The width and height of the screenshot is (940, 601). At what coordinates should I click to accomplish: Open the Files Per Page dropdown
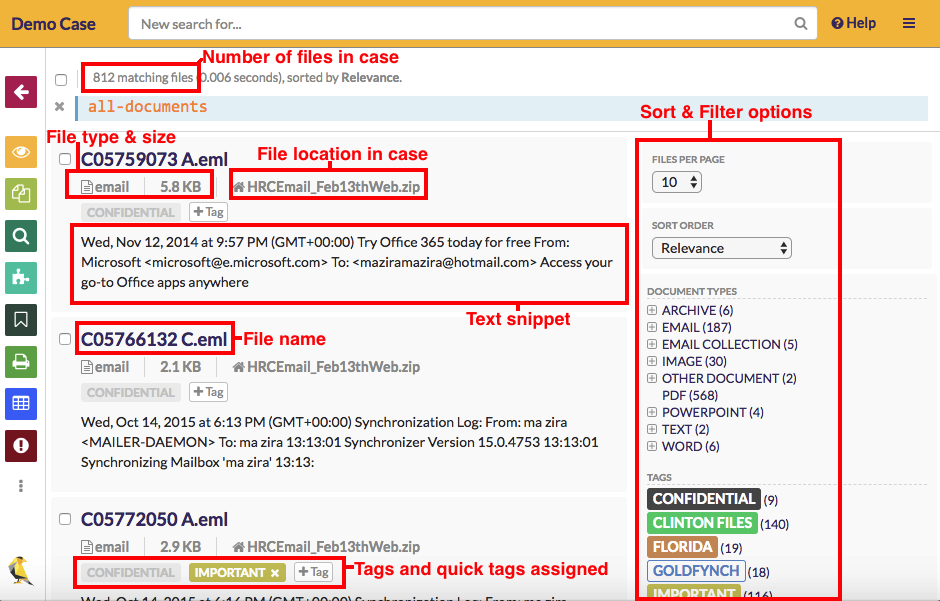click(677, 182)
